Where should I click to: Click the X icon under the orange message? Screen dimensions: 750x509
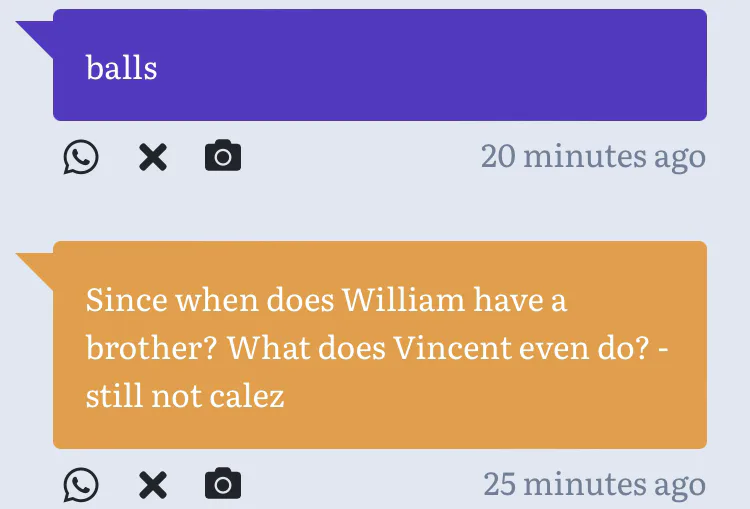[x=152, y=485]
